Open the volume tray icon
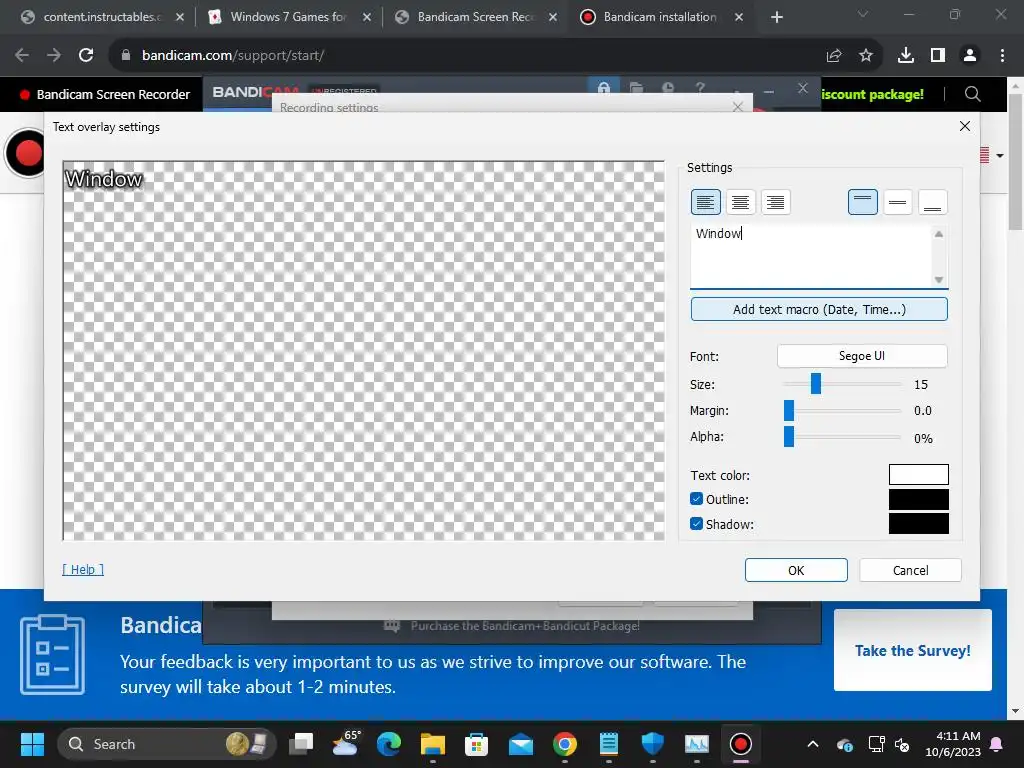Viewport: 1024px width, 768px height. pos(903,744)
